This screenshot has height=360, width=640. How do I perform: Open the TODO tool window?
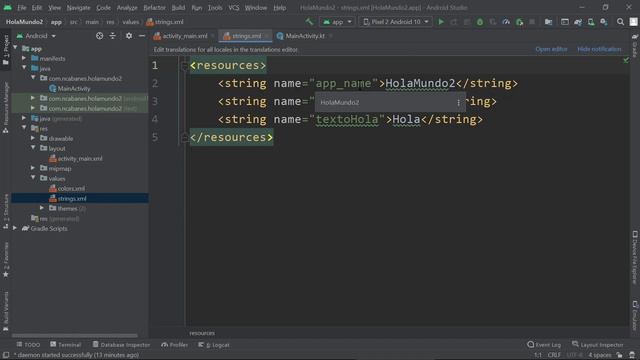(28, 345)
